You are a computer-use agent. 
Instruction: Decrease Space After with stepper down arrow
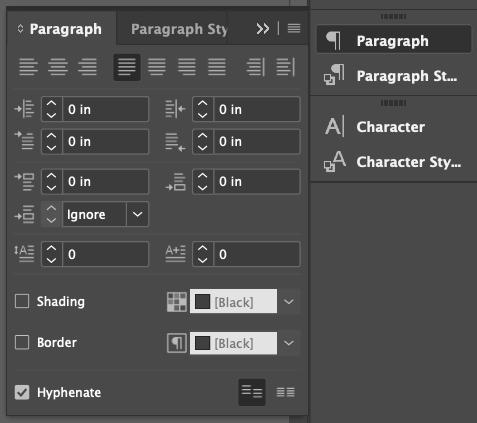(202, 188)
